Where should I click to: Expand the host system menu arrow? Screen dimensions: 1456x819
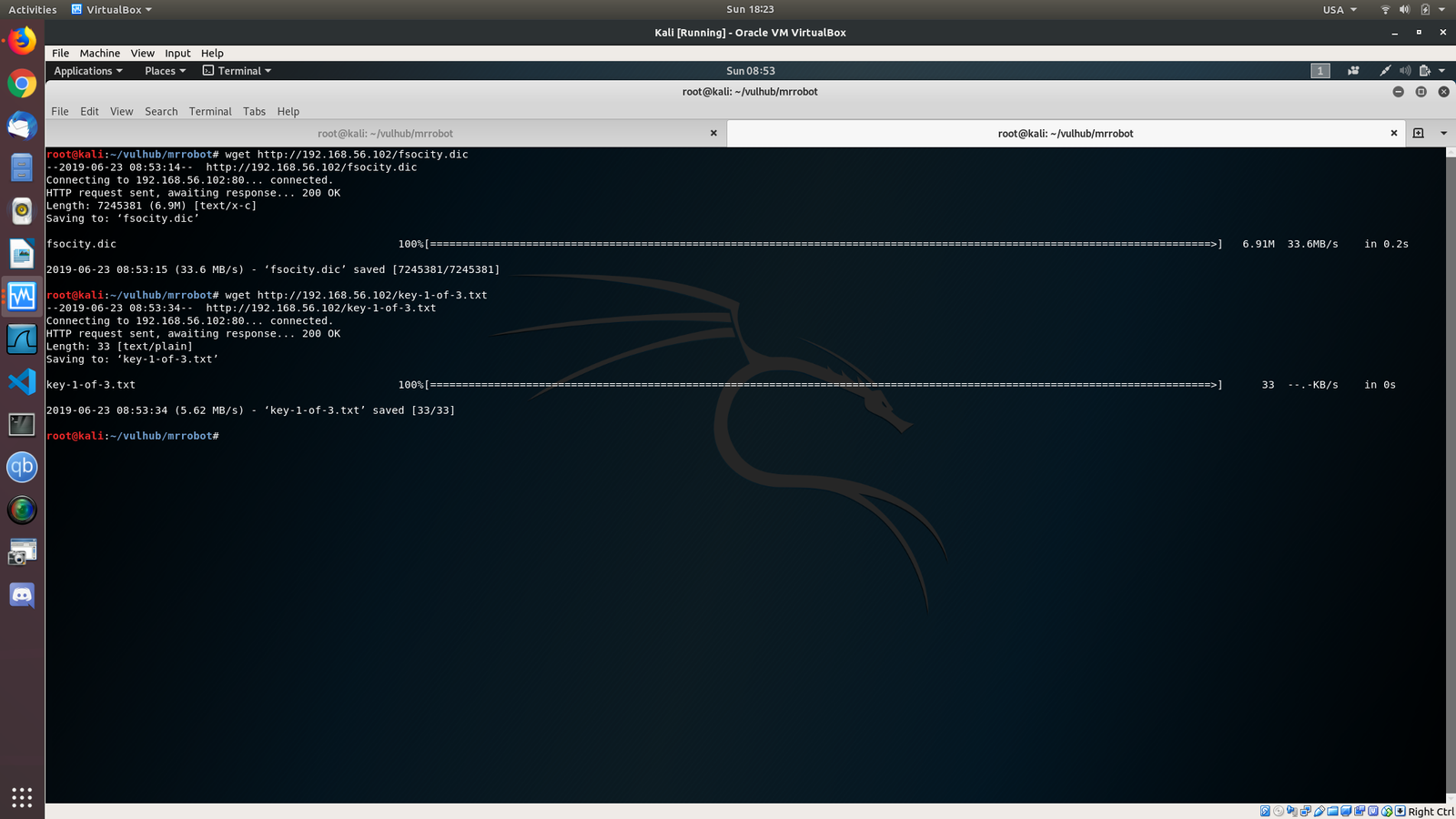[x=1442, y=9]
